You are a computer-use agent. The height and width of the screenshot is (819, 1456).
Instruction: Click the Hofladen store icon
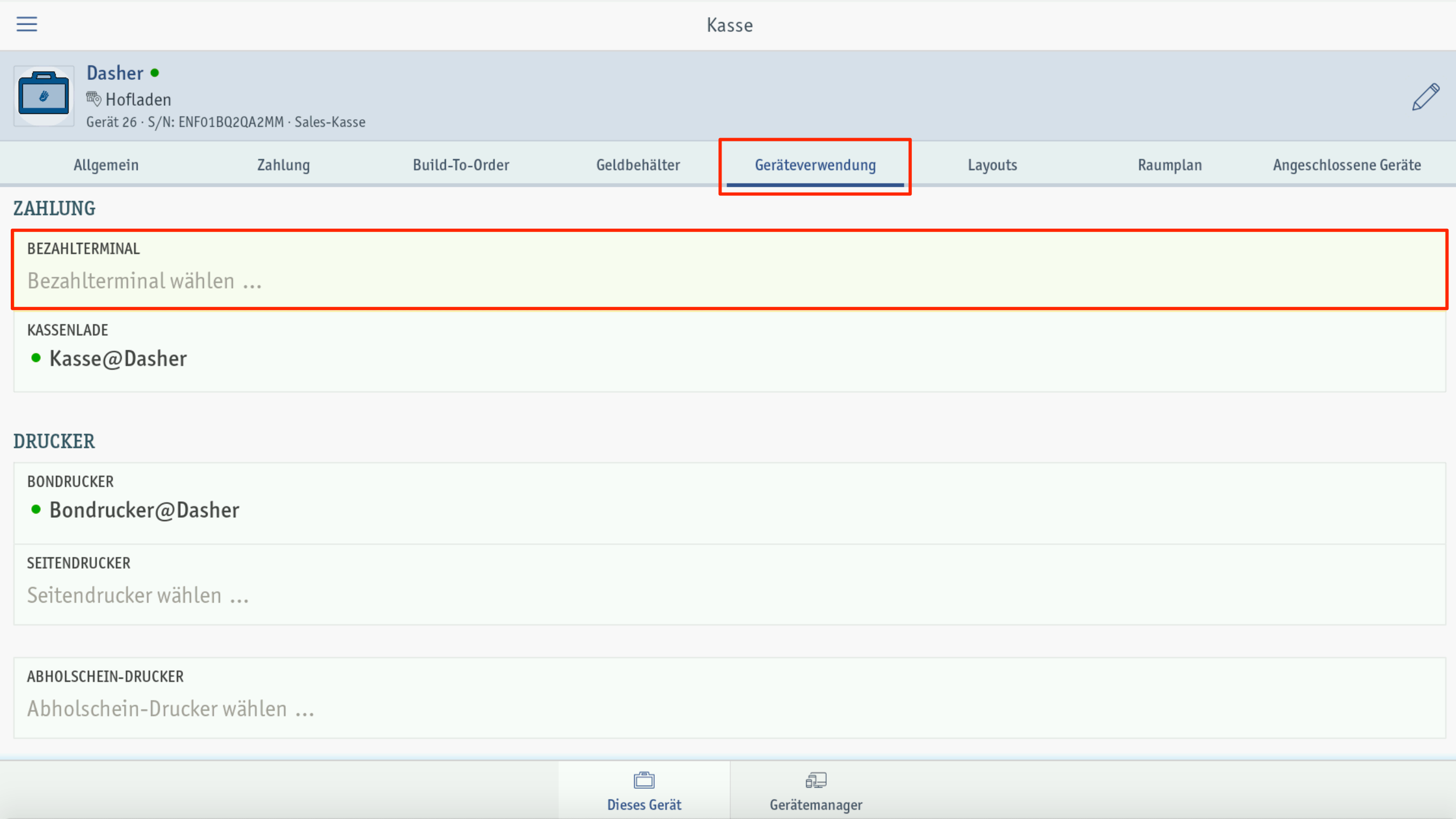[x=93, y=99]
